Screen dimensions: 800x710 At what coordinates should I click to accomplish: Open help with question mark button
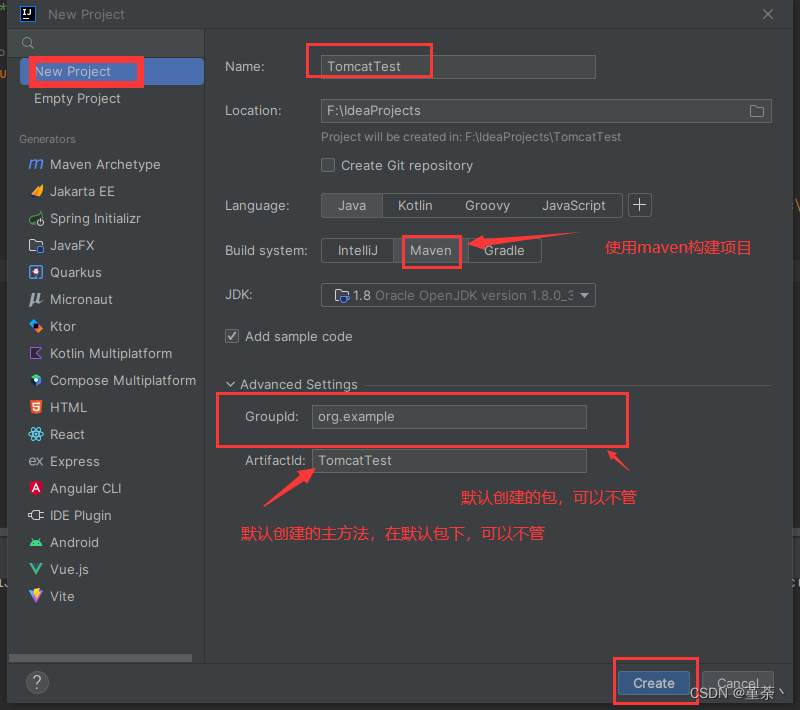tap(37, 682)
